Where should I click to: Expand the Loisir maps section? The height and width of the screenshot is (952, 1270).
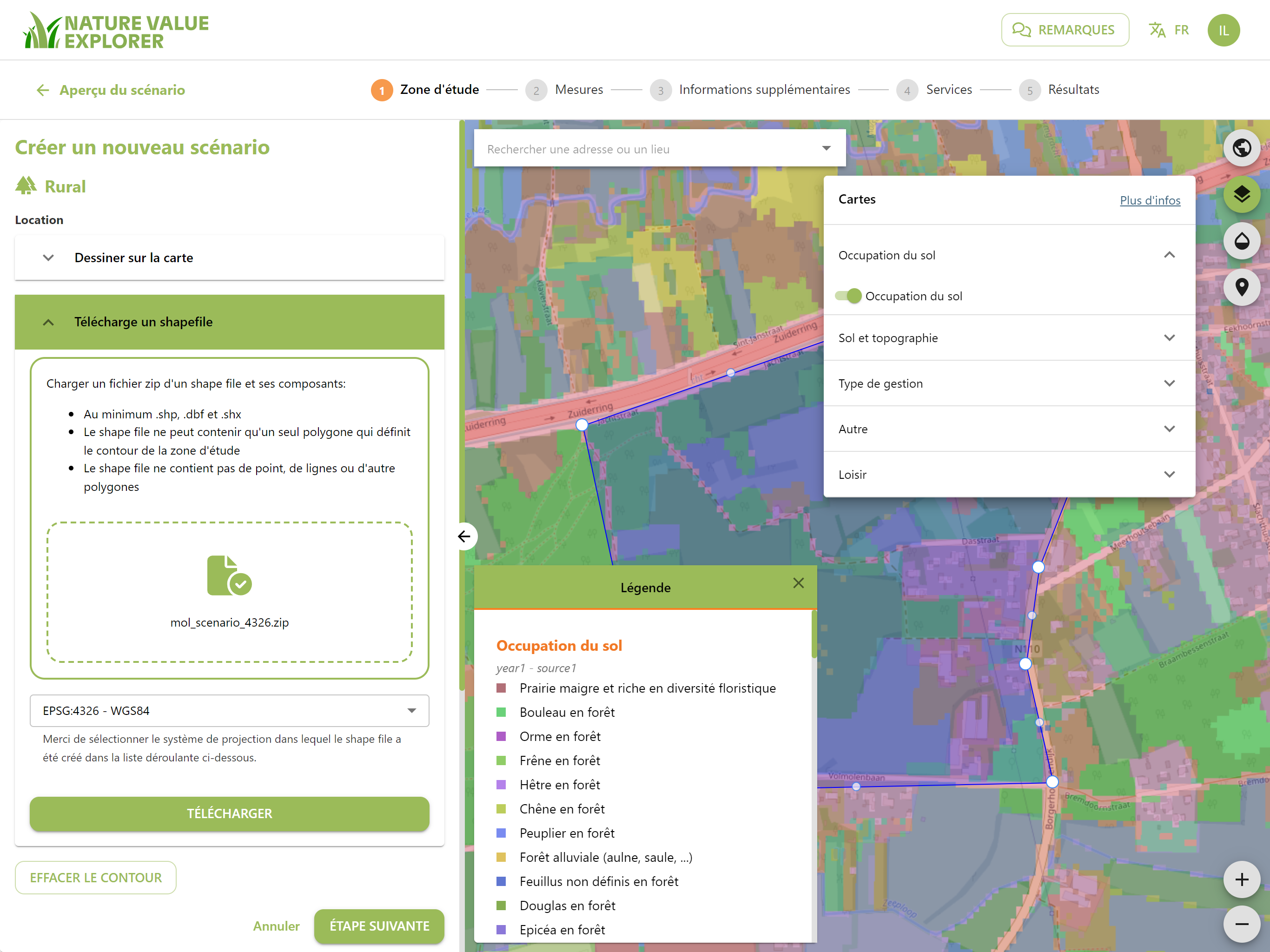point(1009,474)
